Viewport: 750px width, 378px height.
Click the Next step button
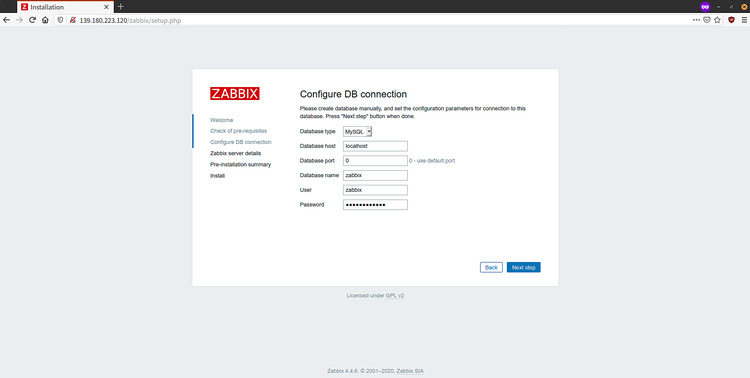524,267
